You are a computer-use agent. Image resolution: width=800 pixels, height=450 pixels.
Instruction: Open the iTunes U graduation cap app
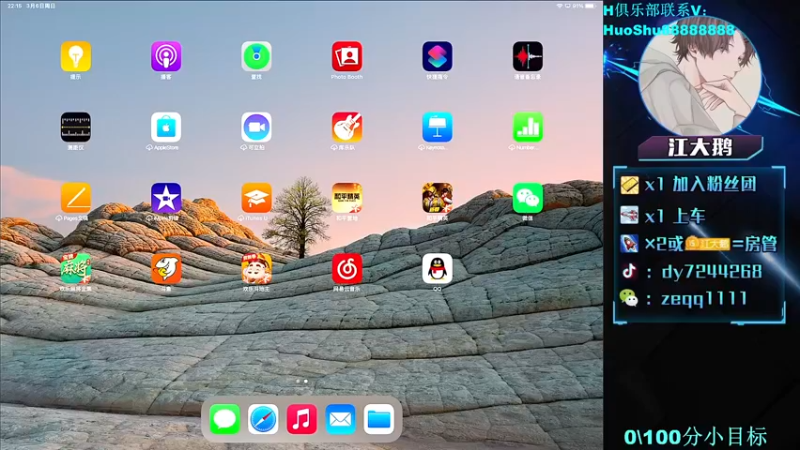click(x=256, y=197)
